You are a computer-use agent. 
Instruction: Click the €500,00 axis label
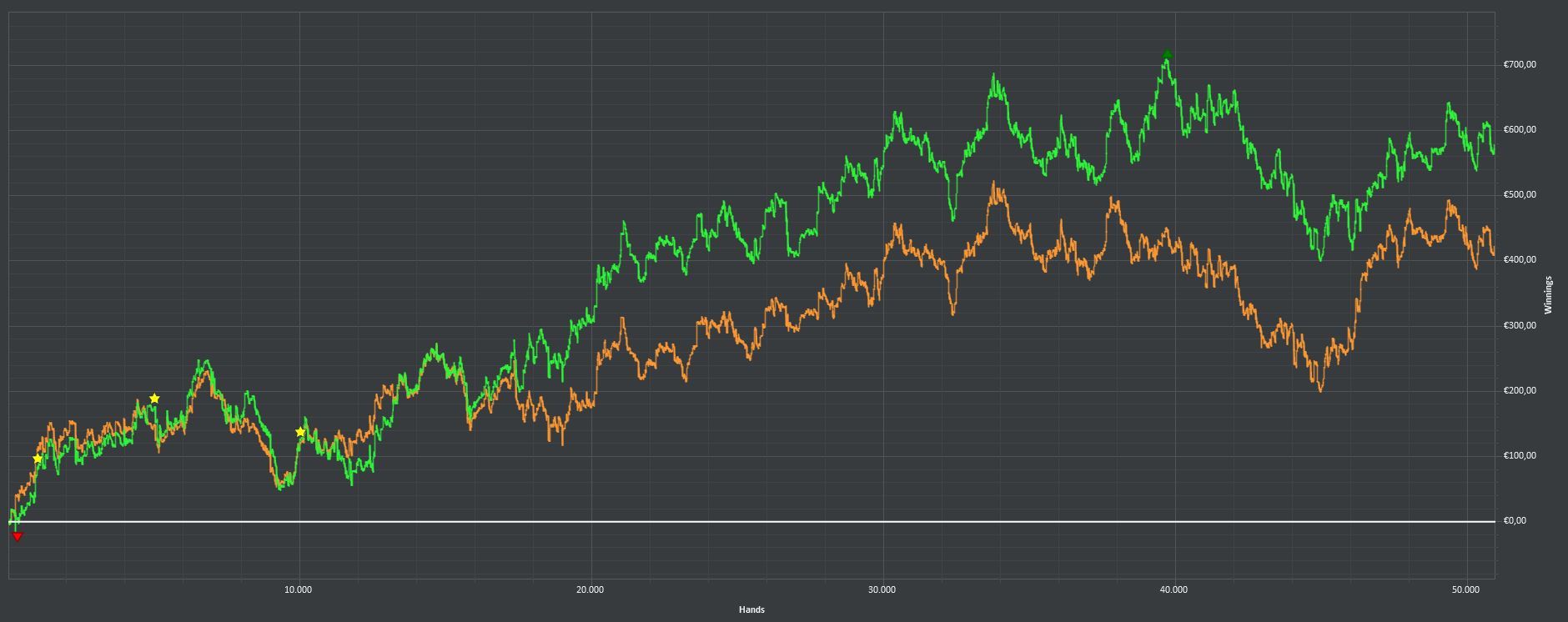pyautogui.click(x=1520, y=195)
